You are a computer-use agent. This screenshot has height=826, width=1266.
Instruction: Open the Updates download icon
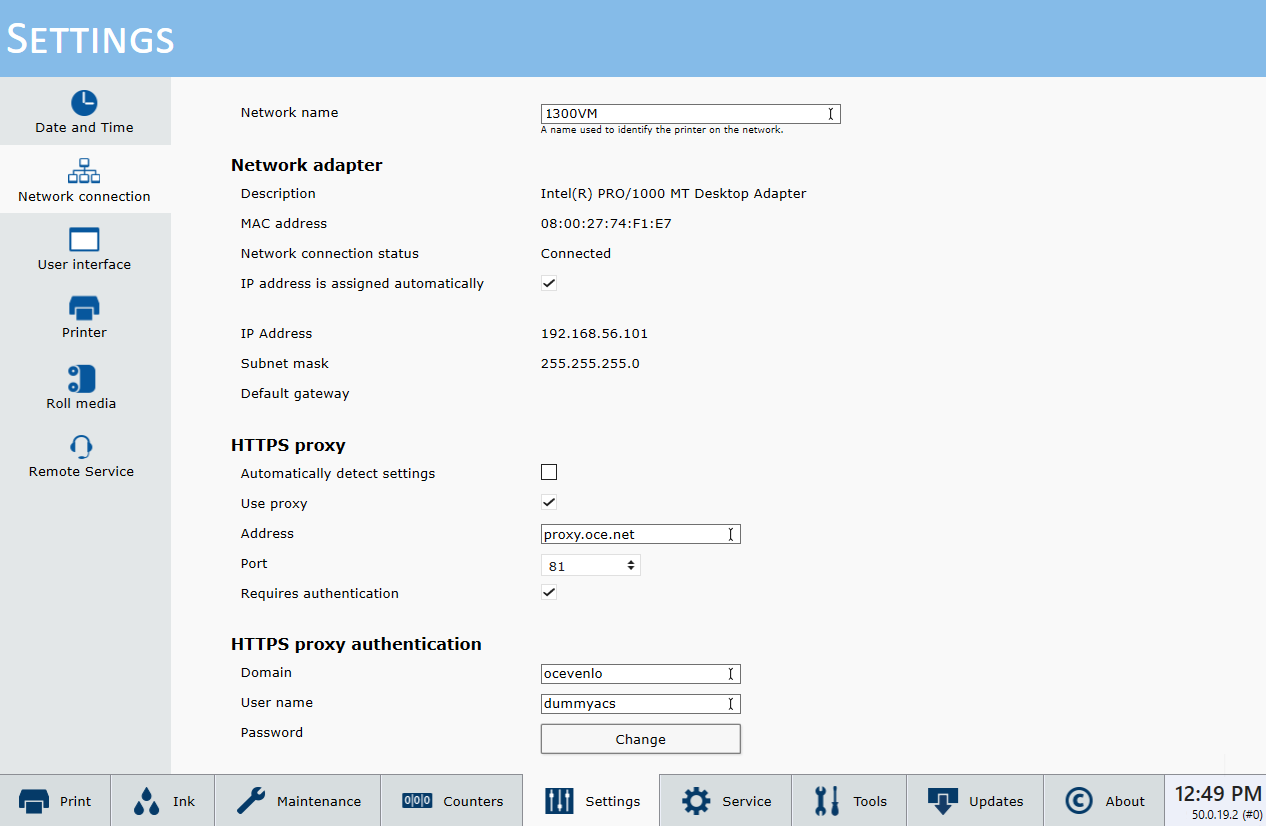(943, 801)
